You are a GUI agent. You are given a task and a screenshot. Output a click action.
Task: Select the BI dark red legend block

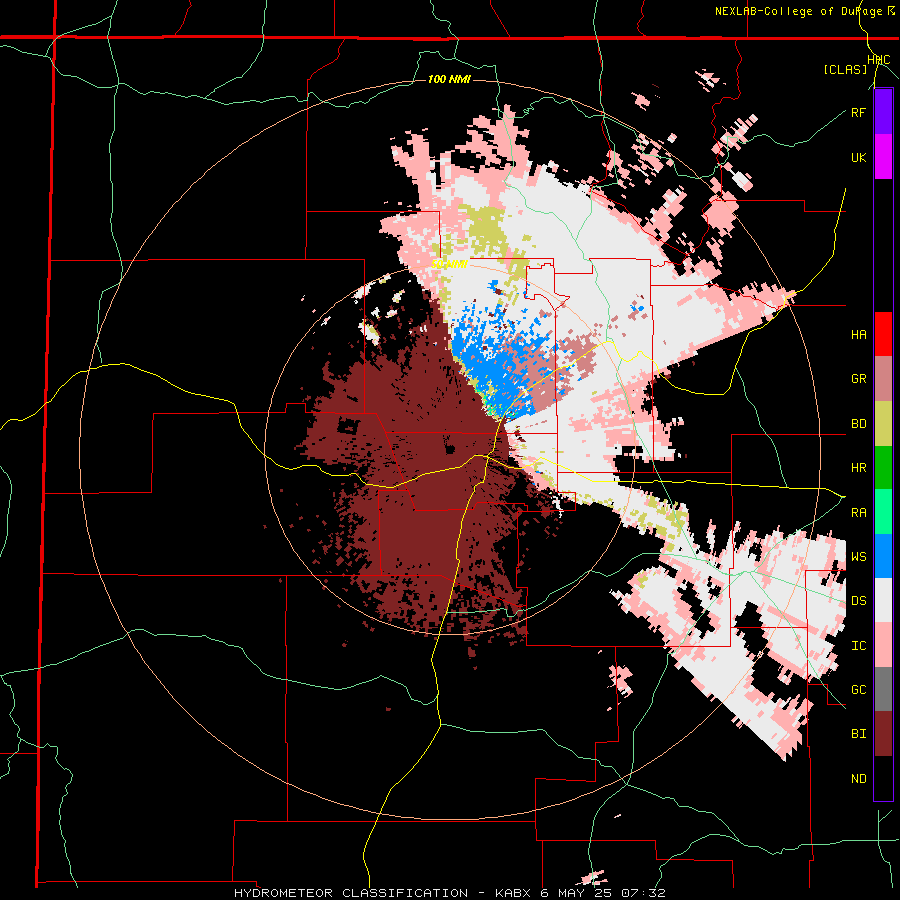883,734
